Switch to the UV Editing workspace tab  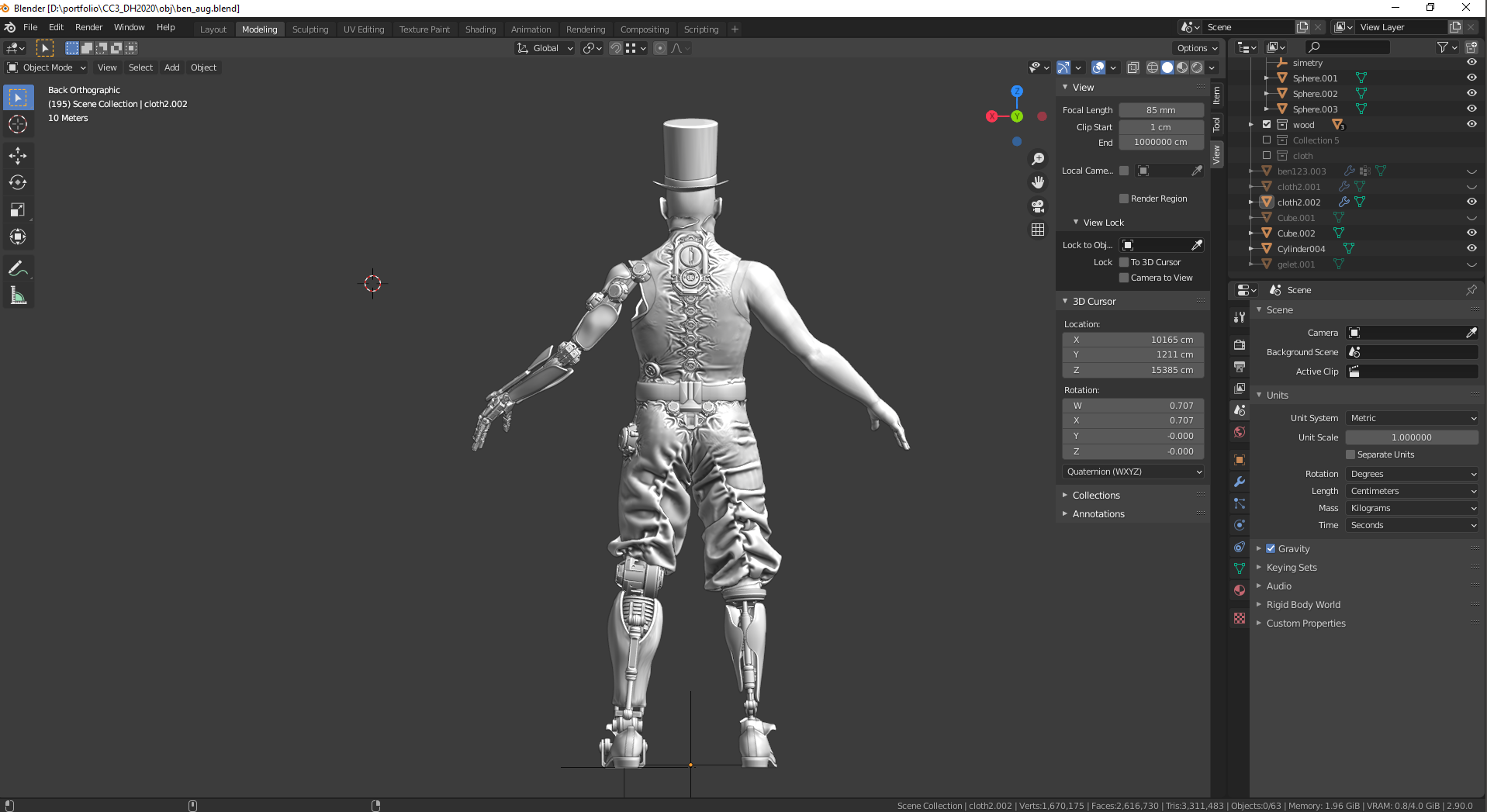364,29
